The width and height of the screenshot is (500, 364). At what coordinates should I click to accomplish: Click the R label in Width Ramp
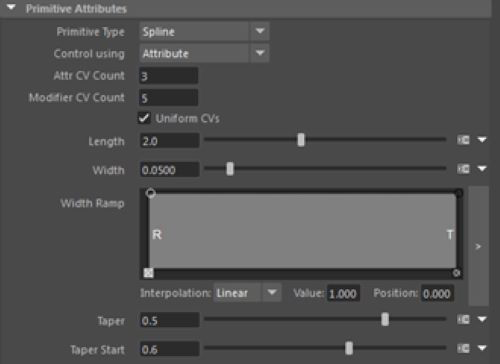tap(157, 235)
